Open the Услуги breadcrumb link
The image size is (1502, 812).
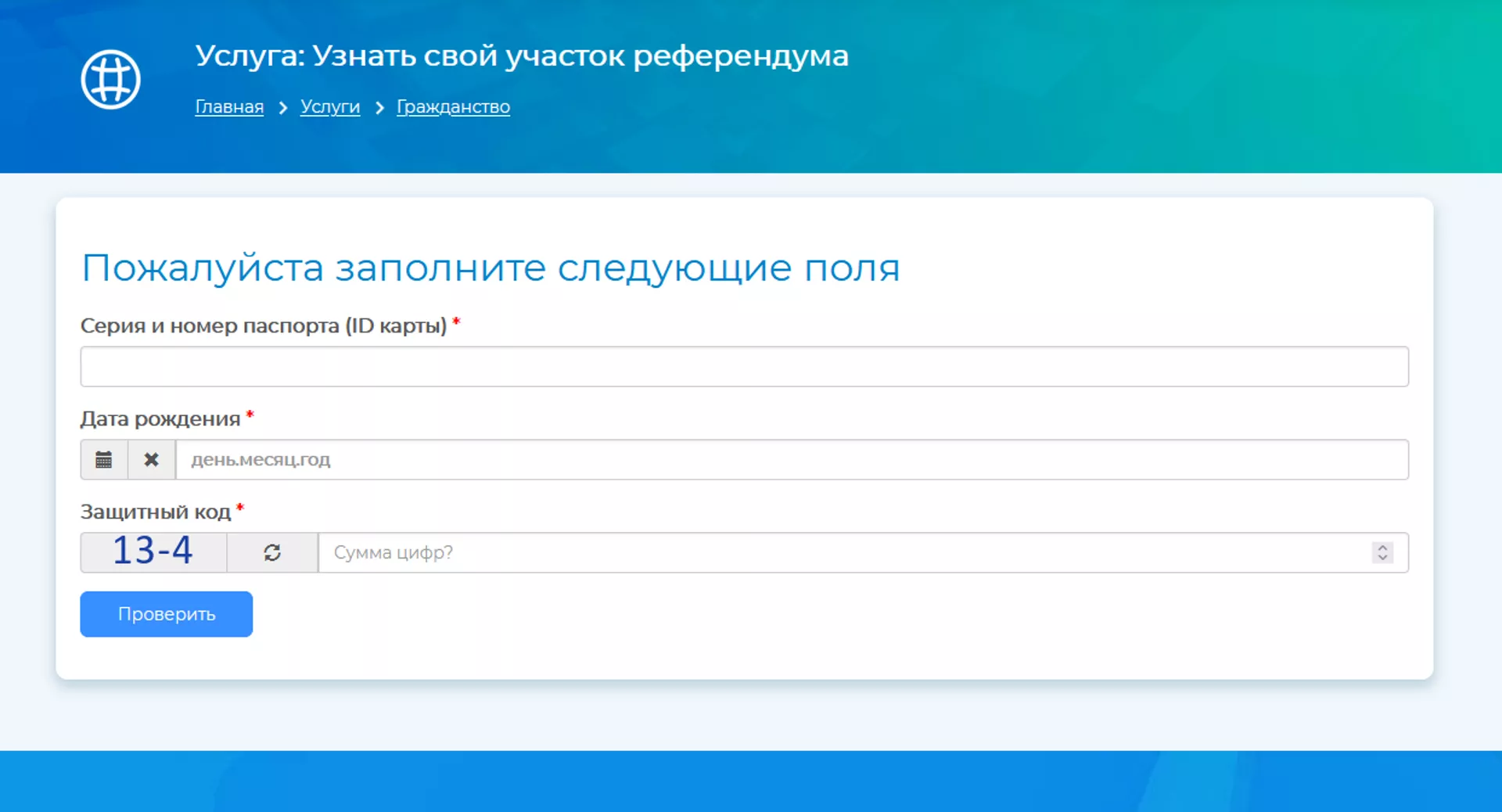point(330,106)
